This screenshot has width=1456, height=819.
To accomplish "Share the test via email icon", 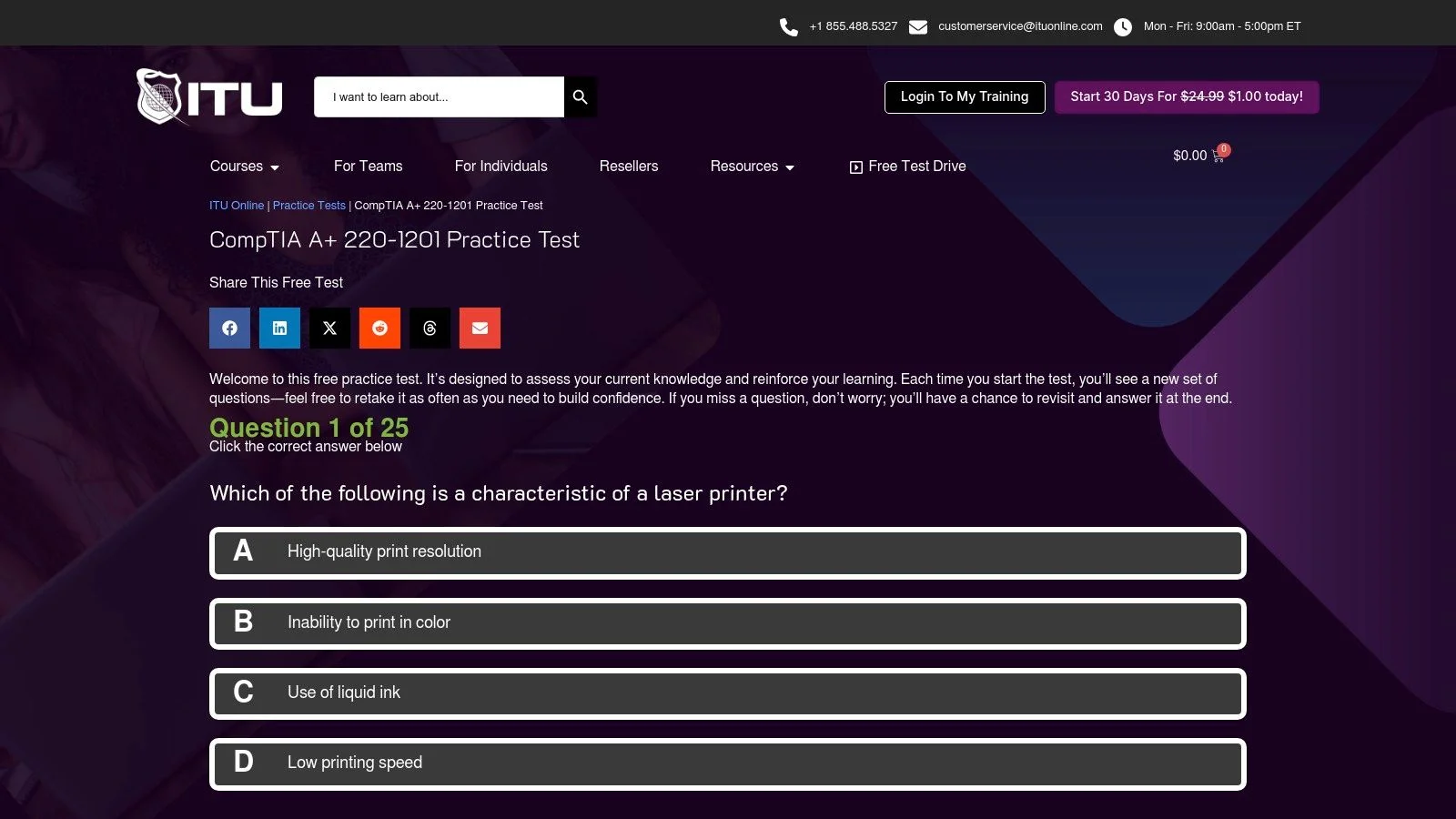I will coord(480,329).
